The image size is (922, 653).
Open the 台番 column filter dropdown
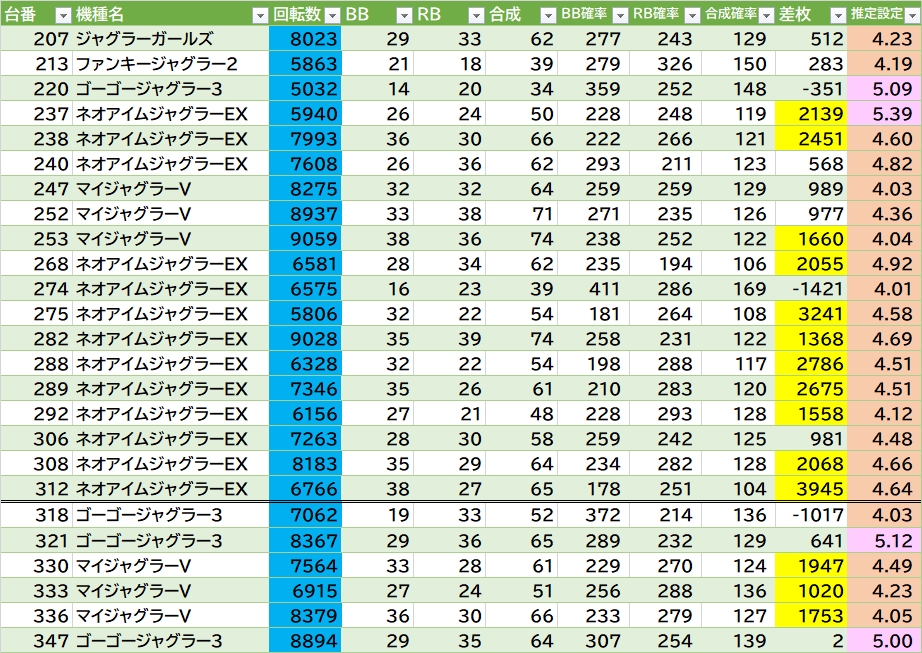point(62,15)
